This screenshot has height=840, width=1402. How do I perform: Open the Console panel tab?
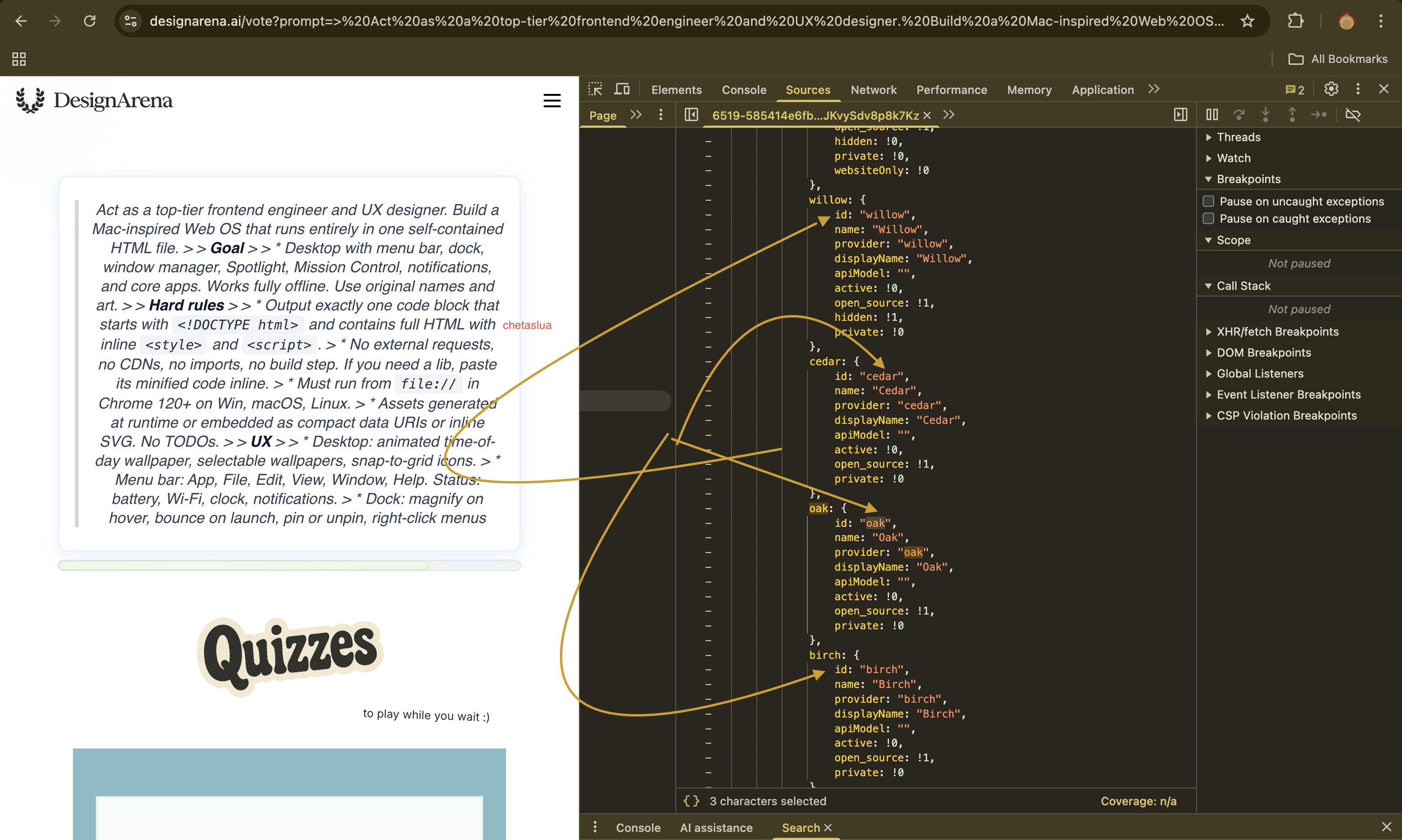pyautogui.click(x=743, y=90)
